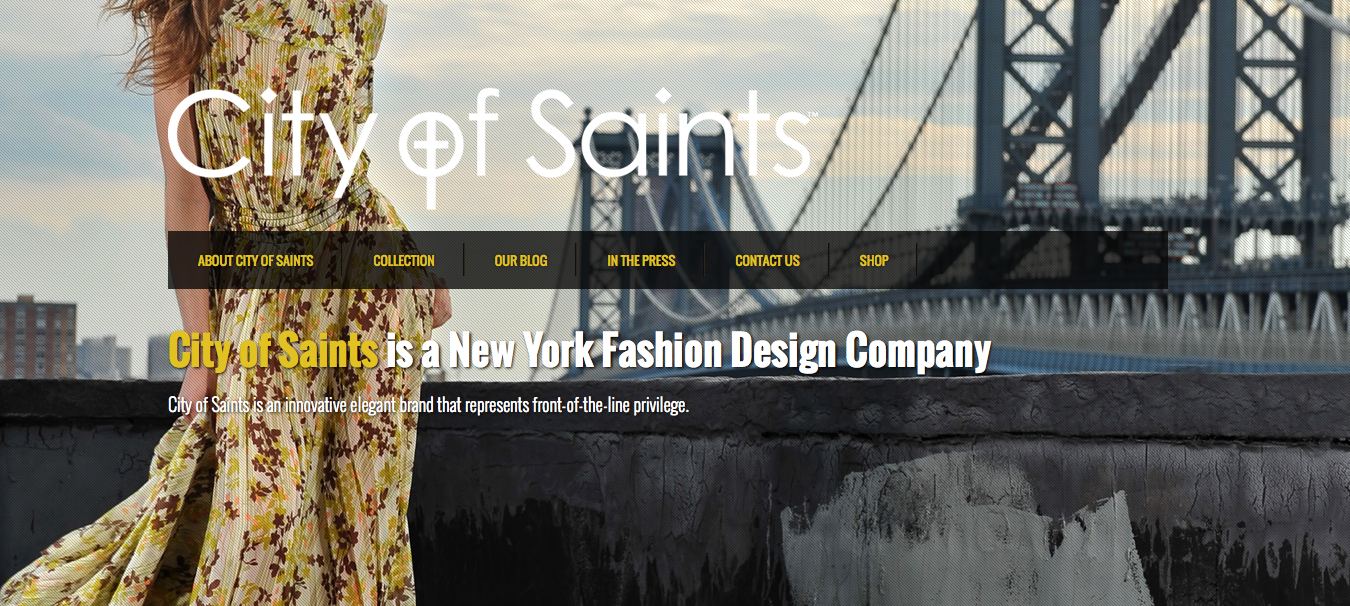
Task: Go to the Collection menu item
Action: coord(404,260)
